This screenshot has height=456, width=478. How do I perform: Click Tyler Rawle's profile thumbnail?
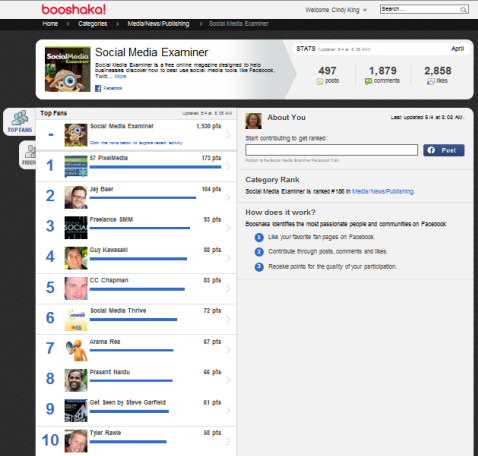tap(76, 441)
